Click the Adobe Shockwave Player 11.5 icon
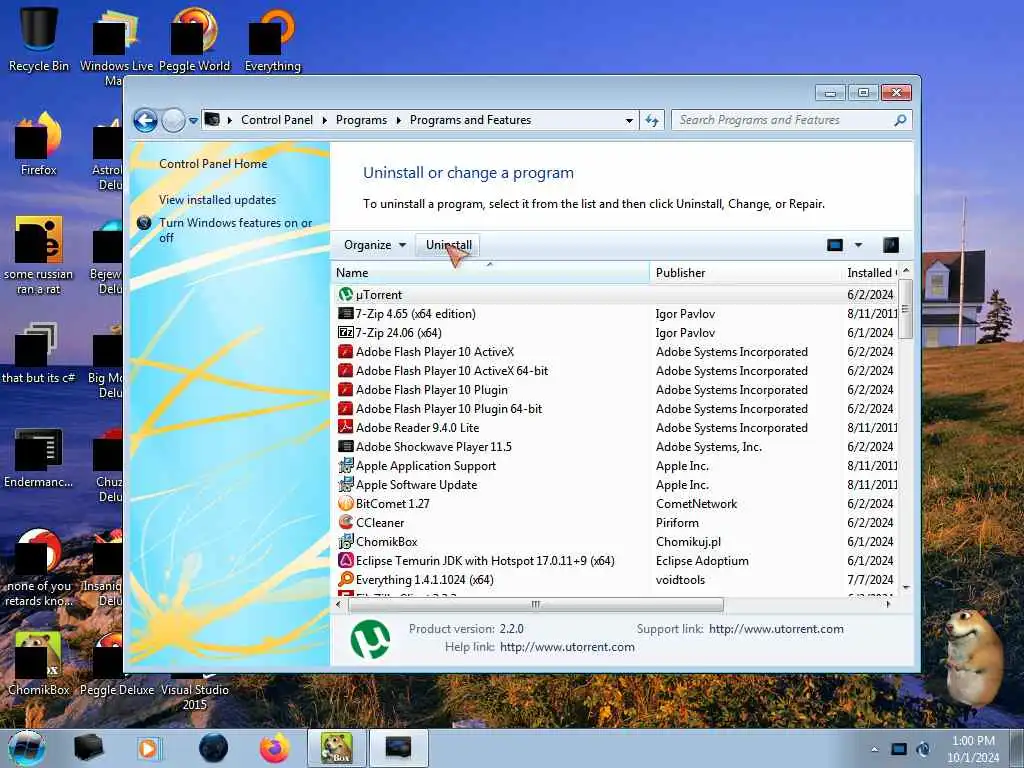 click(345, 447)
